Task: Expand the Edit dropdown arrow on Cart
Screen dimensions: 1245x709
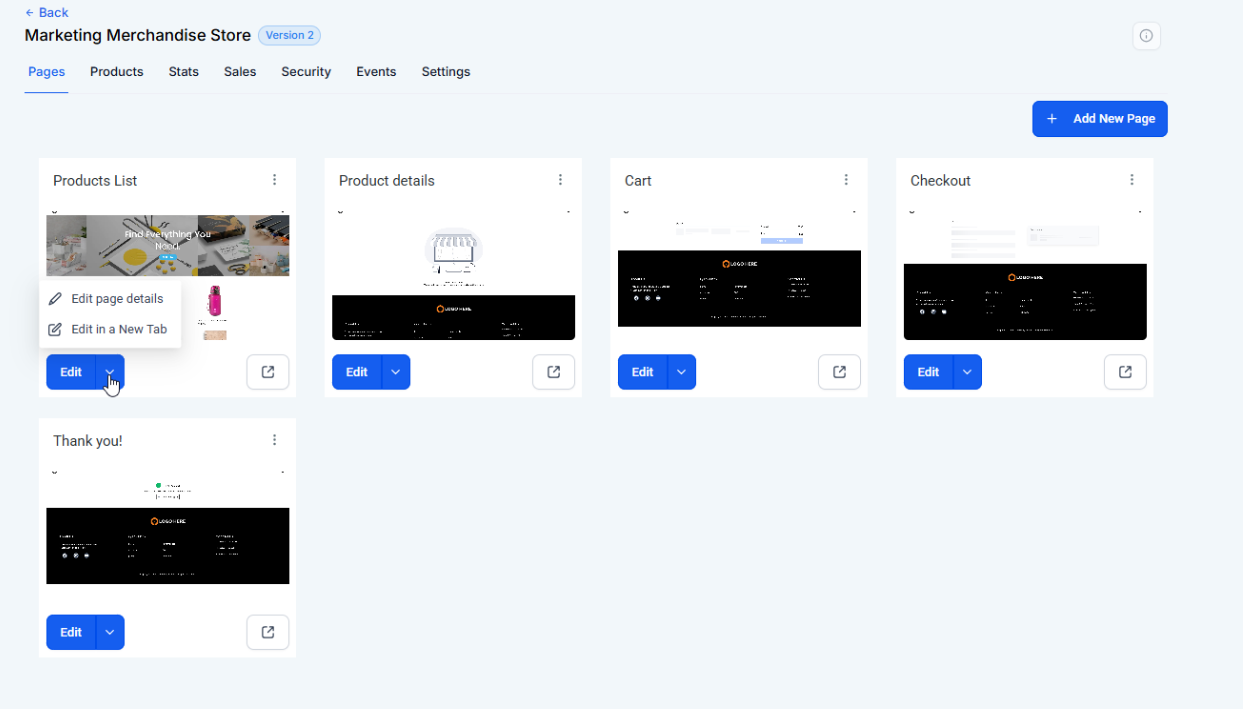Action: pyautogui.click(x=682, y=372)
